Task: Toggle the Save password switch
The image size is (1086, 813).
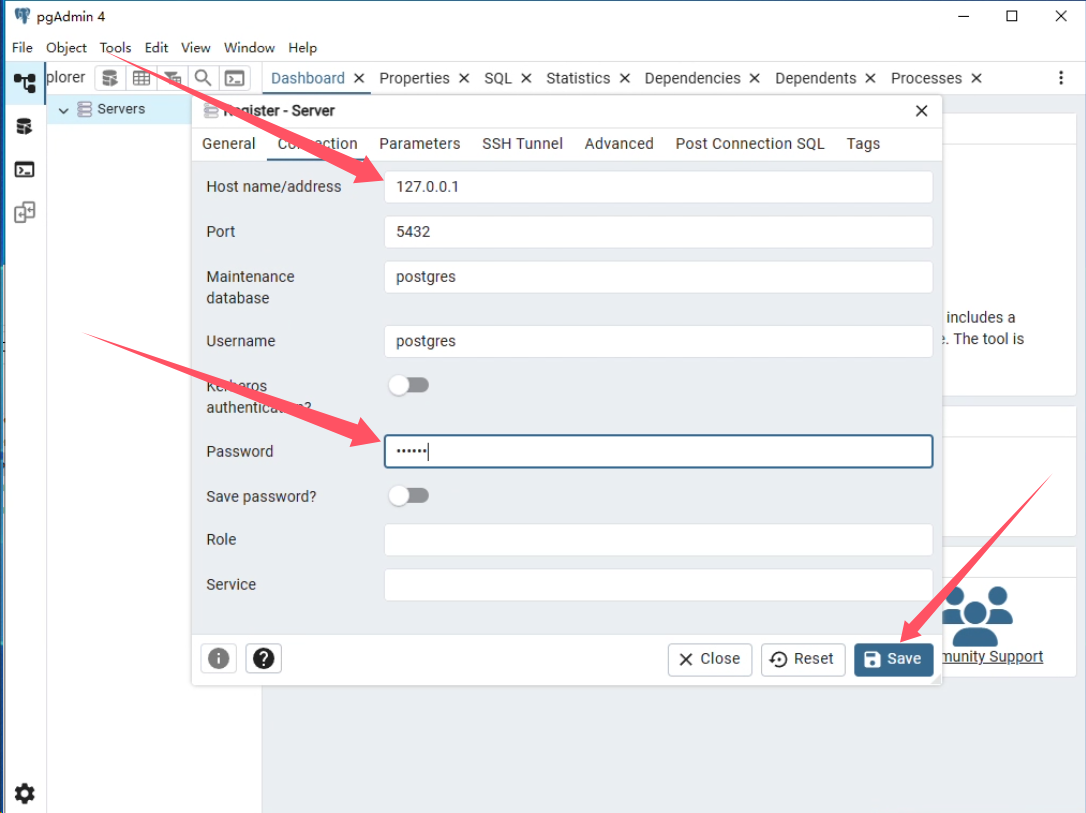Action: (409, 496)
